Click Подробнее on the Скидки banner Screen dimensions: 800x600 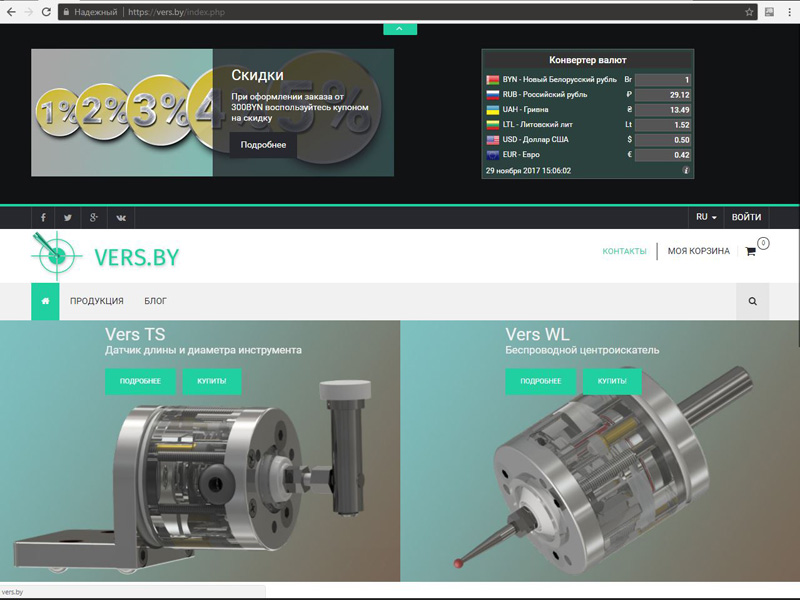tap(263, 145)
